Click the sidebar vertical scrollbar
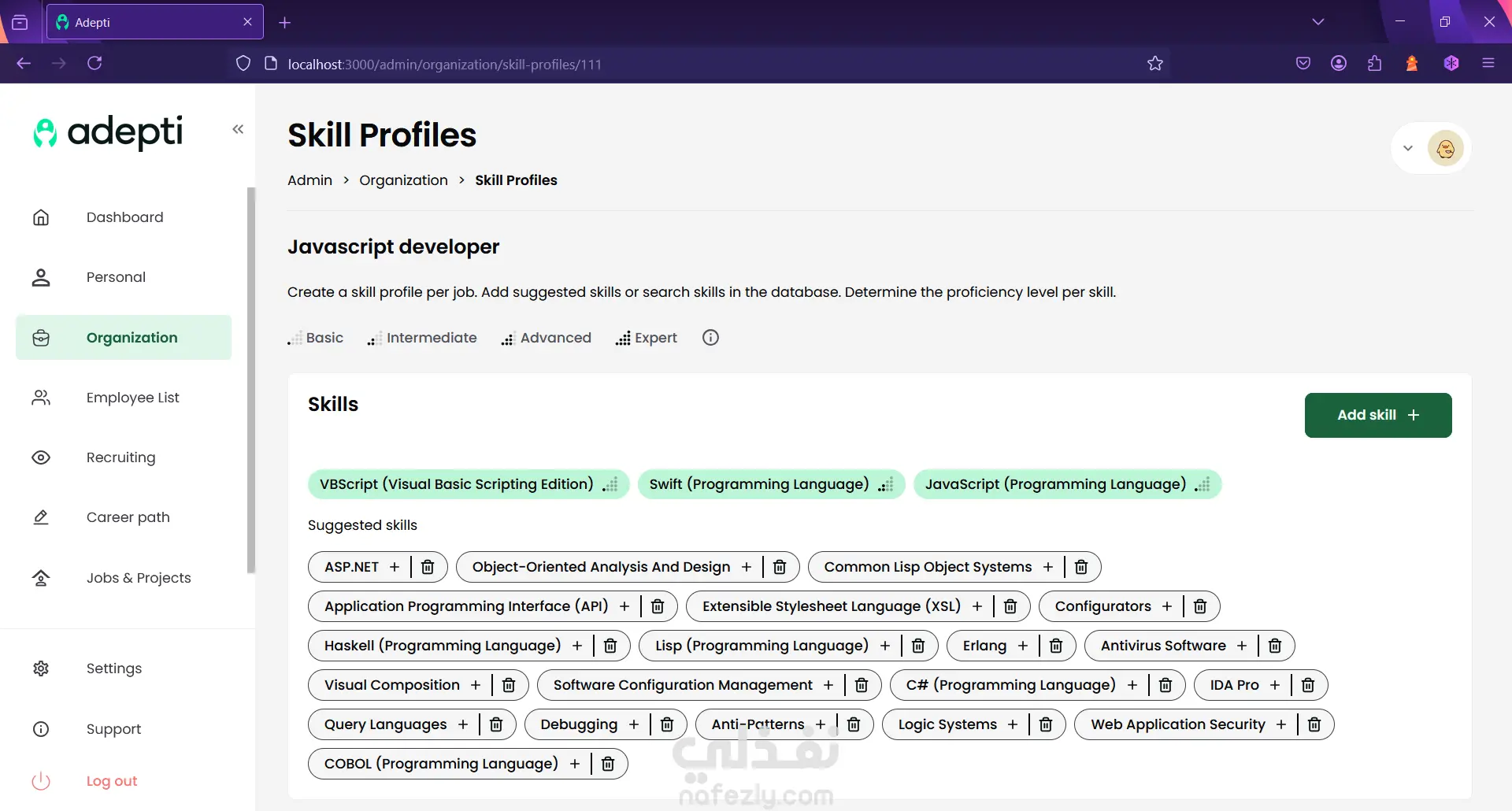This screenshot has height=811, width=1512. coord(251,380)
